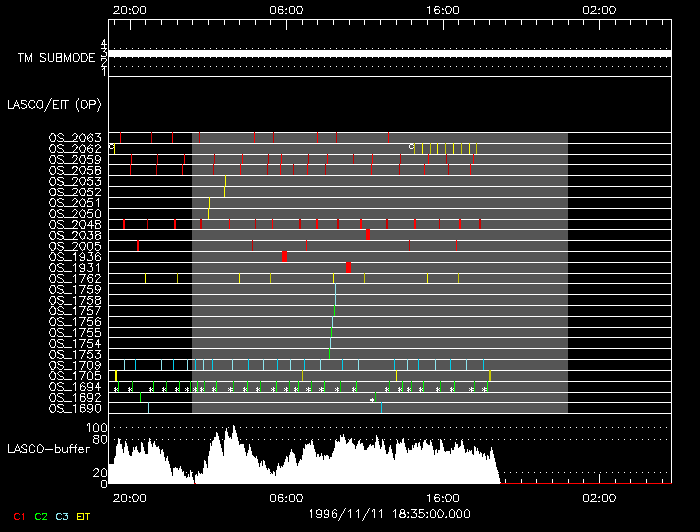Click the red C1 legend label
Image resolution: width=700 pixels, height=532 pixels.
[16, 516]
